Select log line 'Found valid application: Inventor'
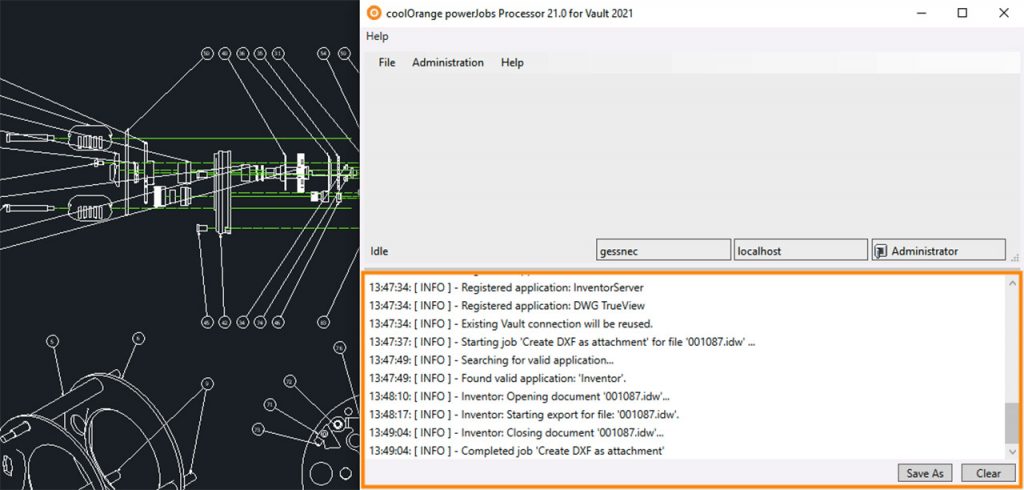 coord(498,378)
